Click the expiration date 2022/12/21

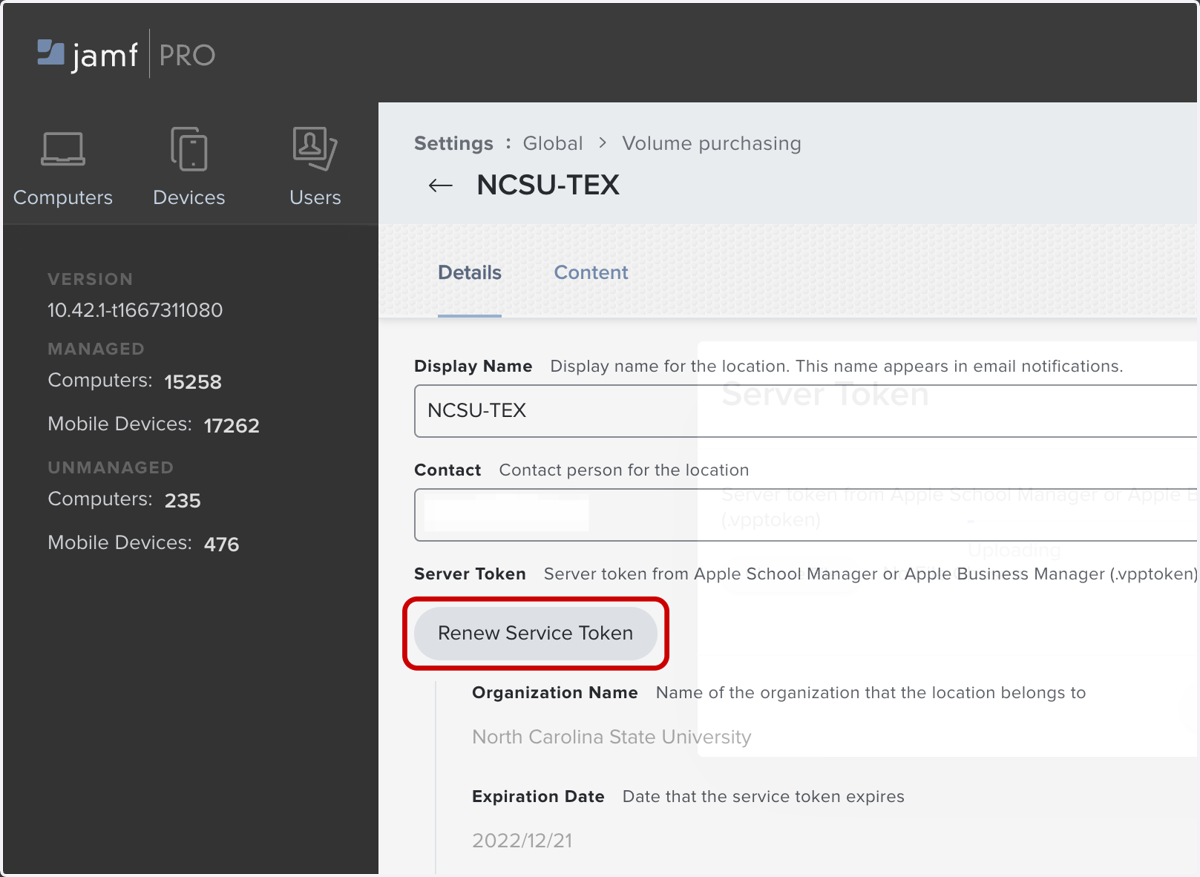tap(522, 841)
